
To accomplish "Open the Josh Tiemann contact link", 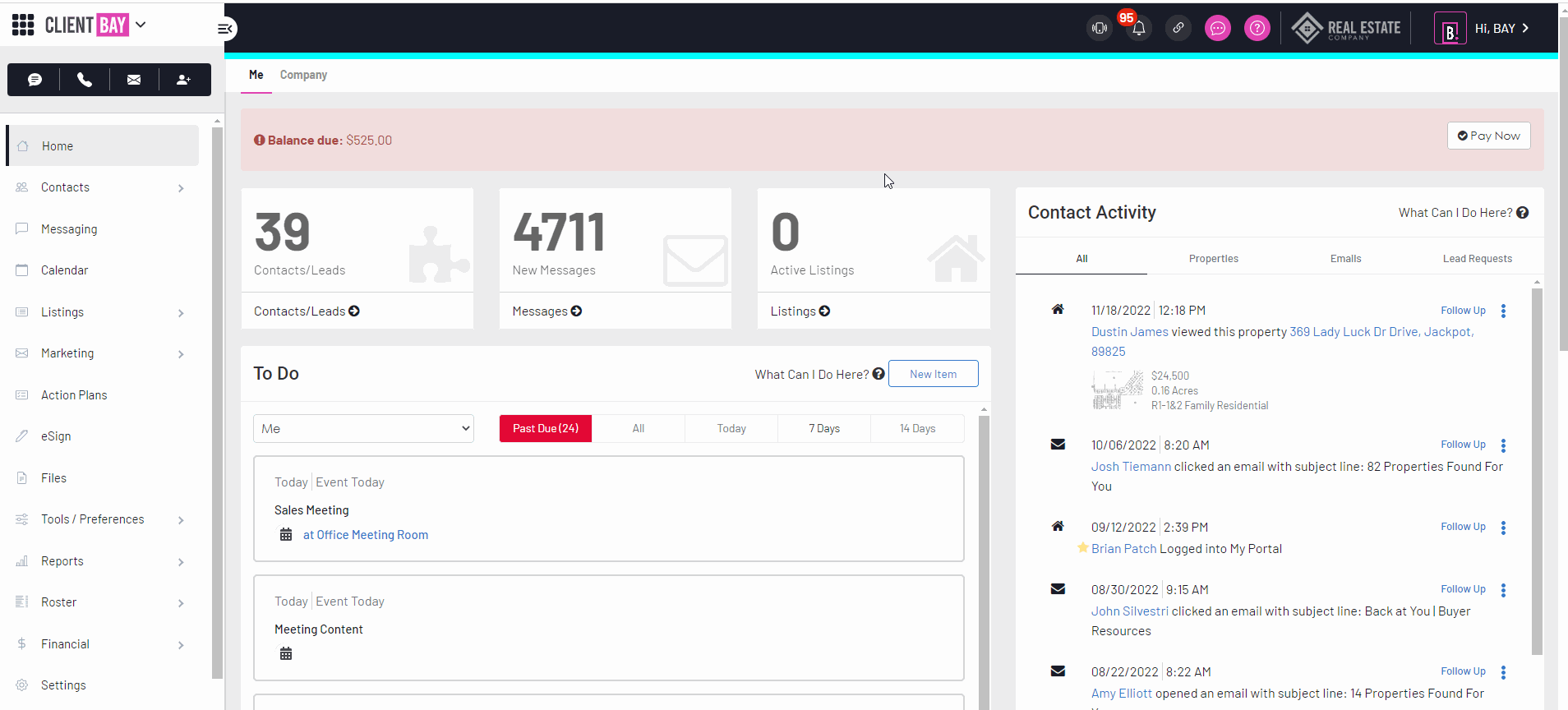I will point(1131,467).
